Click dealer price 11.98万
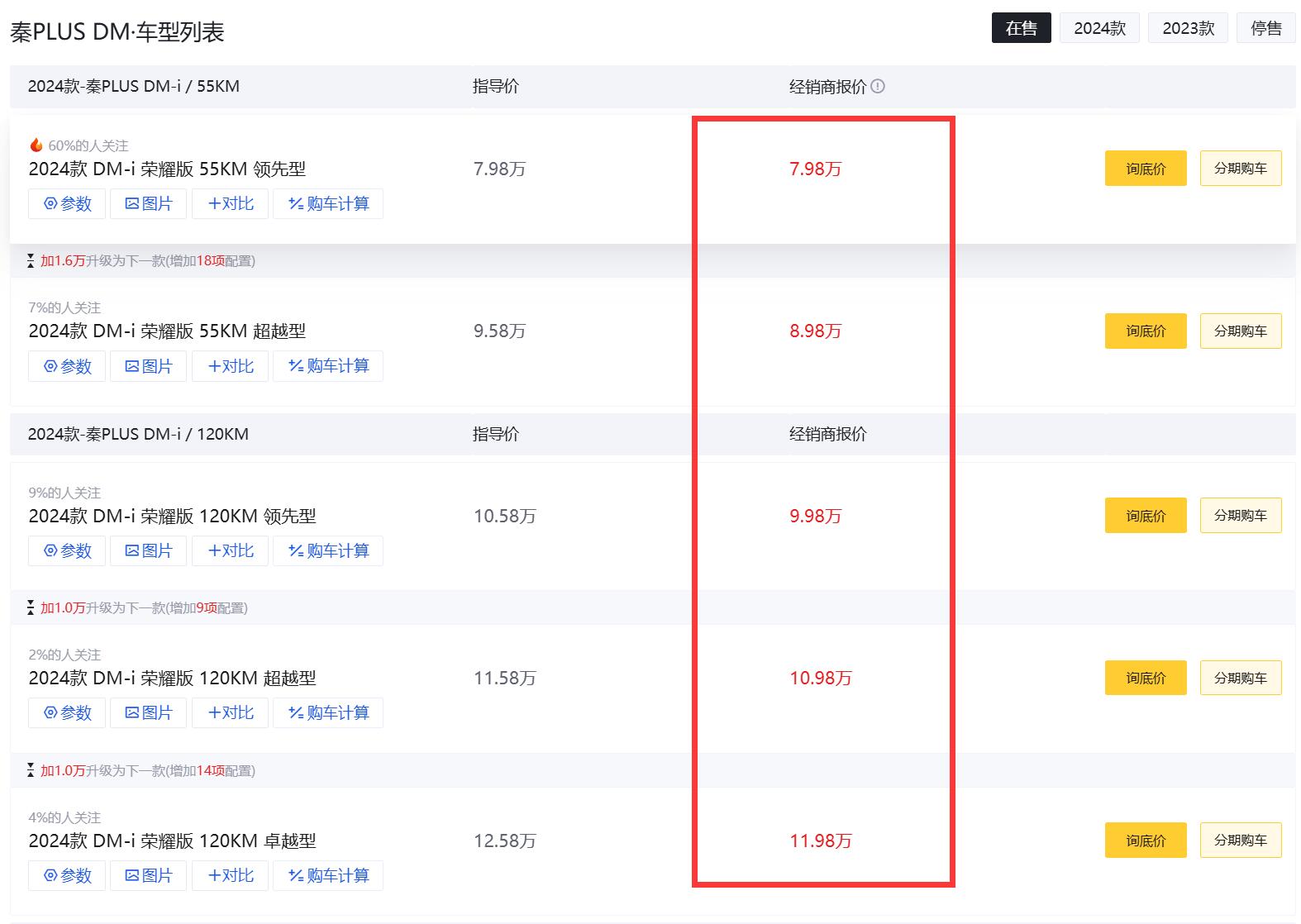This screenshot has width=1301, height=924. (x=820, y=841)
